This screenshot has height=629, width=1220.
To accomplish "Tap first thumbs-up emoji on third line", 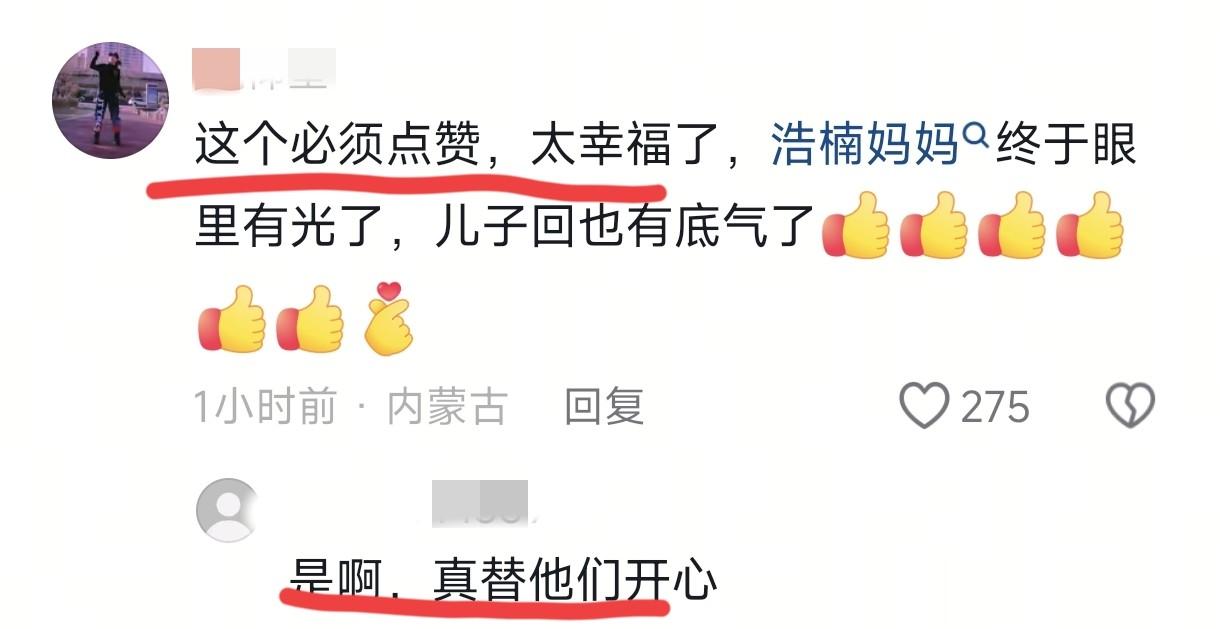I will coord(231,319).
